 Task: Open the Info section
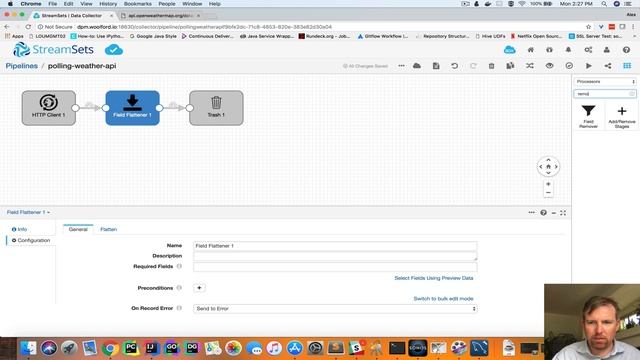tap(19, 229)
